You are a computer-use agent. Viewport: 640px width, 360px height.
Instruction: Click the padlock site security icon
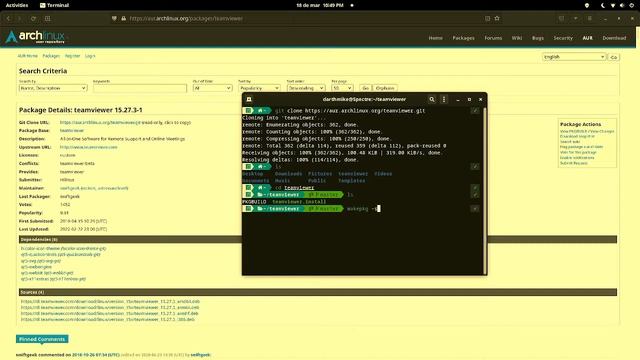[123, 18]
